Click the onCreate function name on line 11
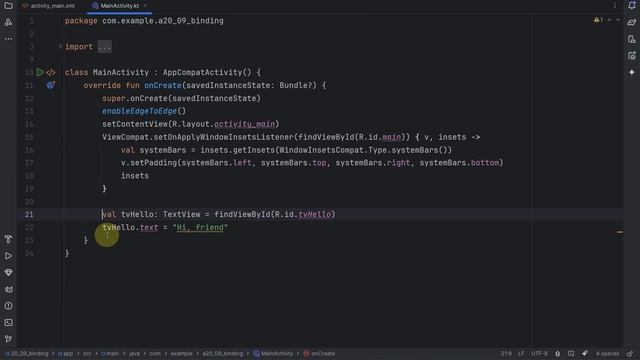 162,85
